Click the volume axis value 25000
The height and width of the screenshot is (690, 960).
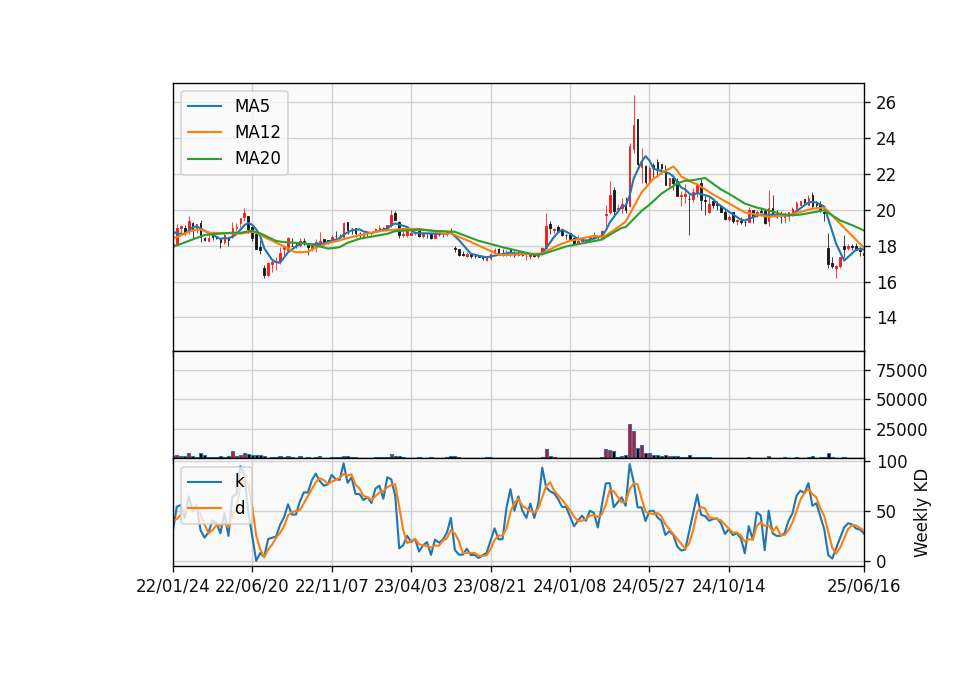pos(902,430)
